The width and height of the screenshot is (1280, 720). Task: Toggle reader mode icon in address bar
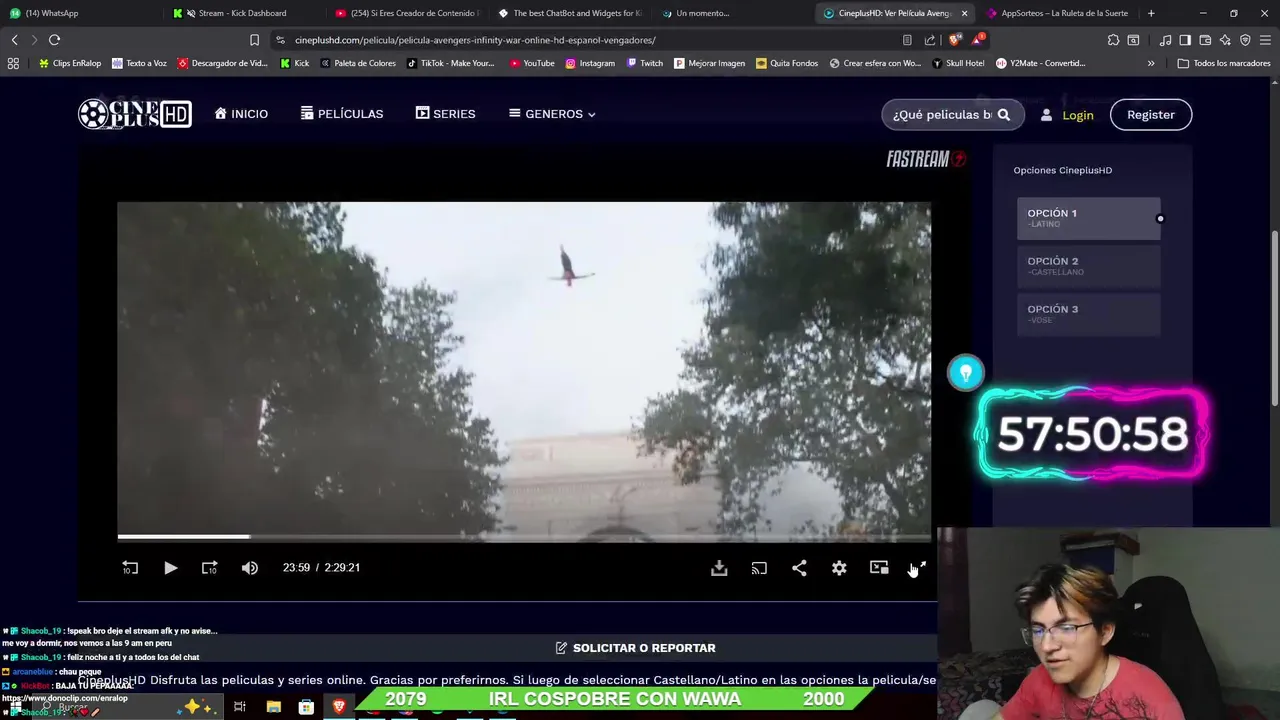(x=907, y=40)
